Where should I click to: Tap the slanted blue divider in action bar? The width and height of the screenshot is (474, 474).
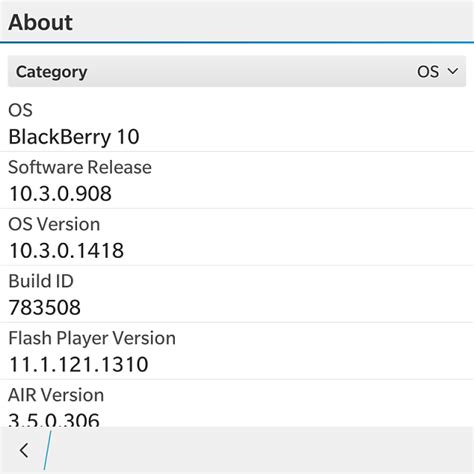pos(47,450)
